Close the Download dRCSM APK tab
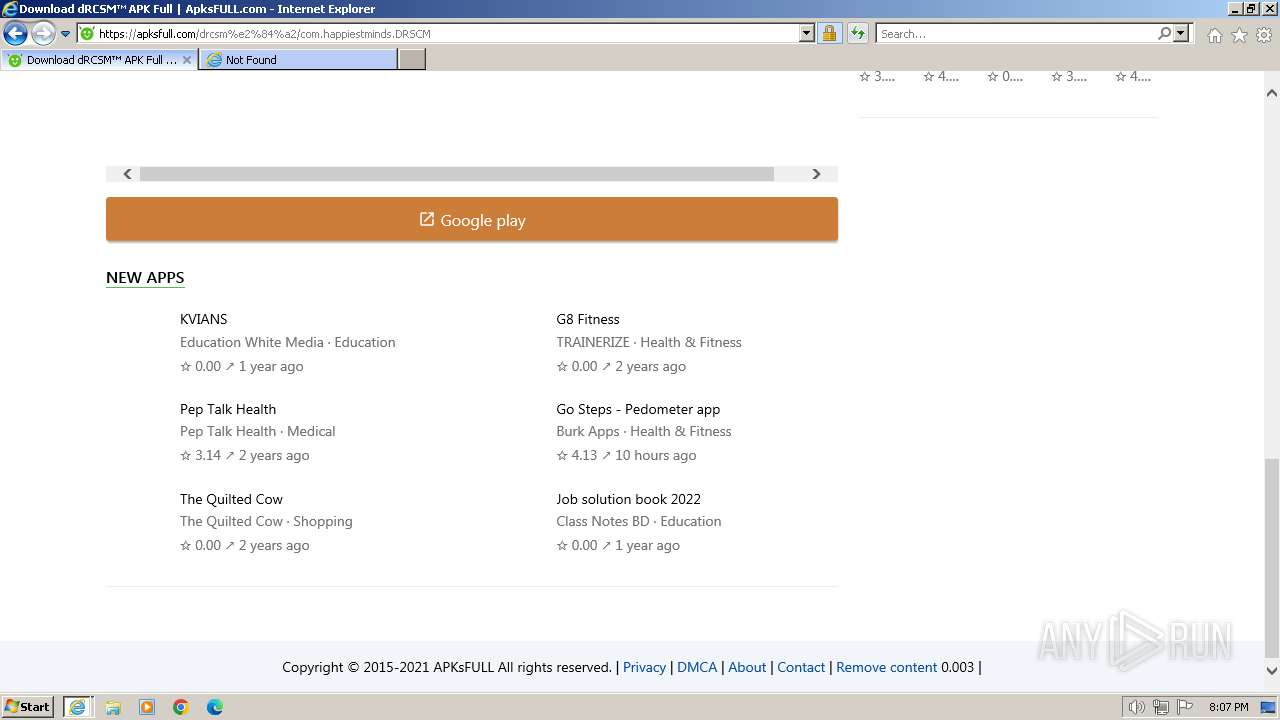The height and width of the screenshot is (720, 1280). 186,60
